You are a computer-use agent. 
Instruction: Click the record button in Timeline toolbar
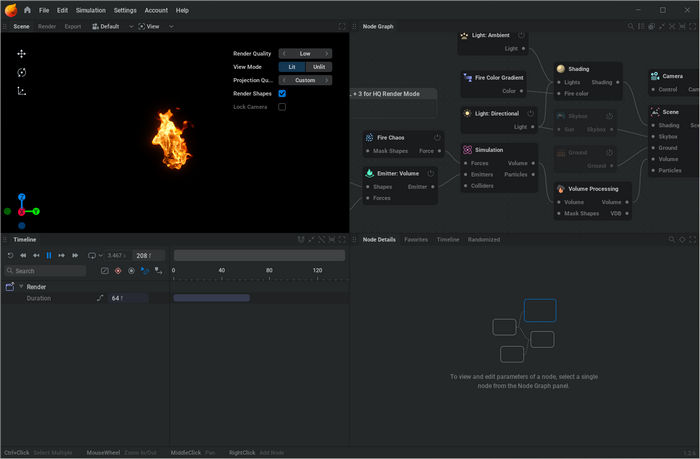(118, 271)
